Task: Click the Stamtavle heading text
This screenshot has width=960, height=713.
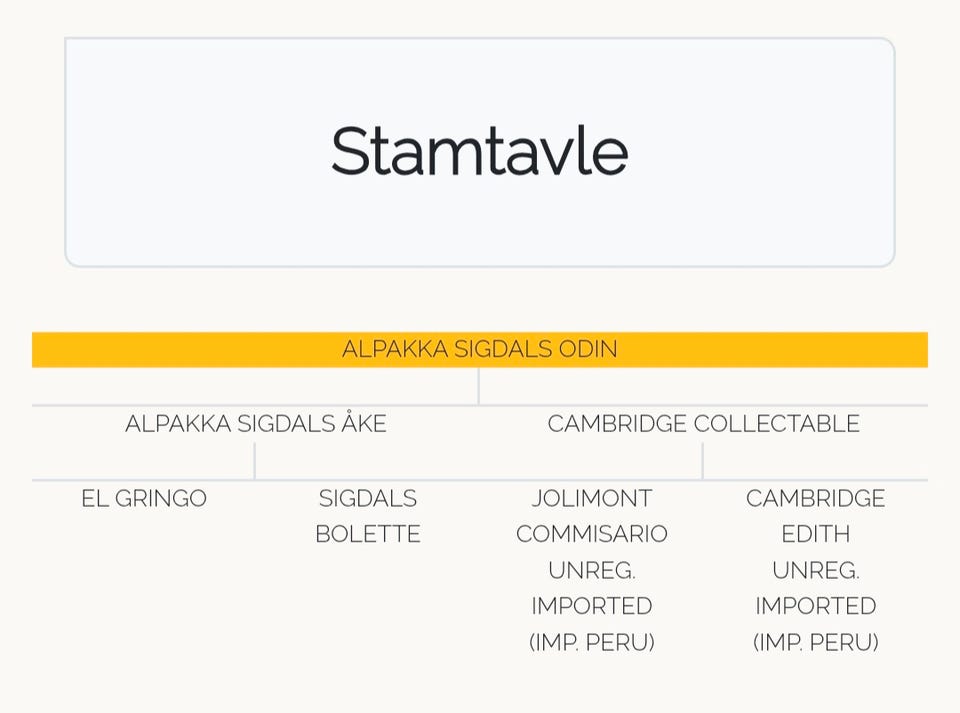Action: coord(479,151)
